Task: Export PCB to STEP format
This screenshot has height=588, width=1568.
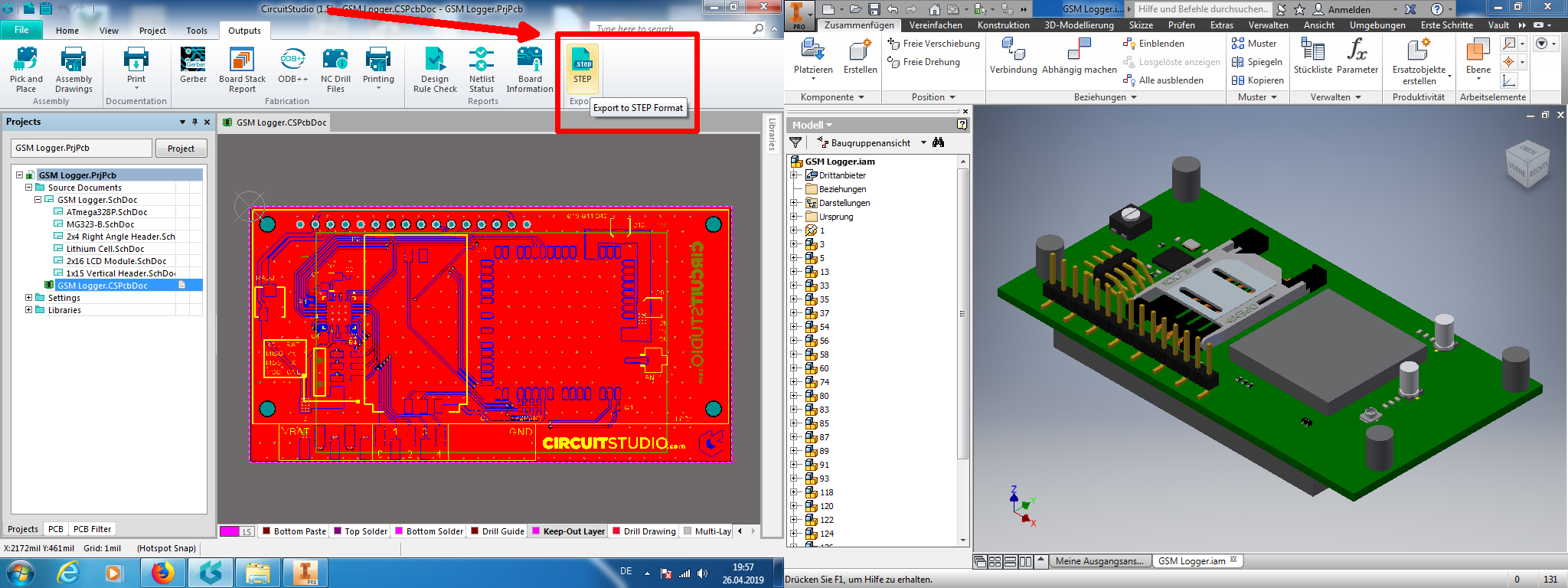Action: coord(583,67)
